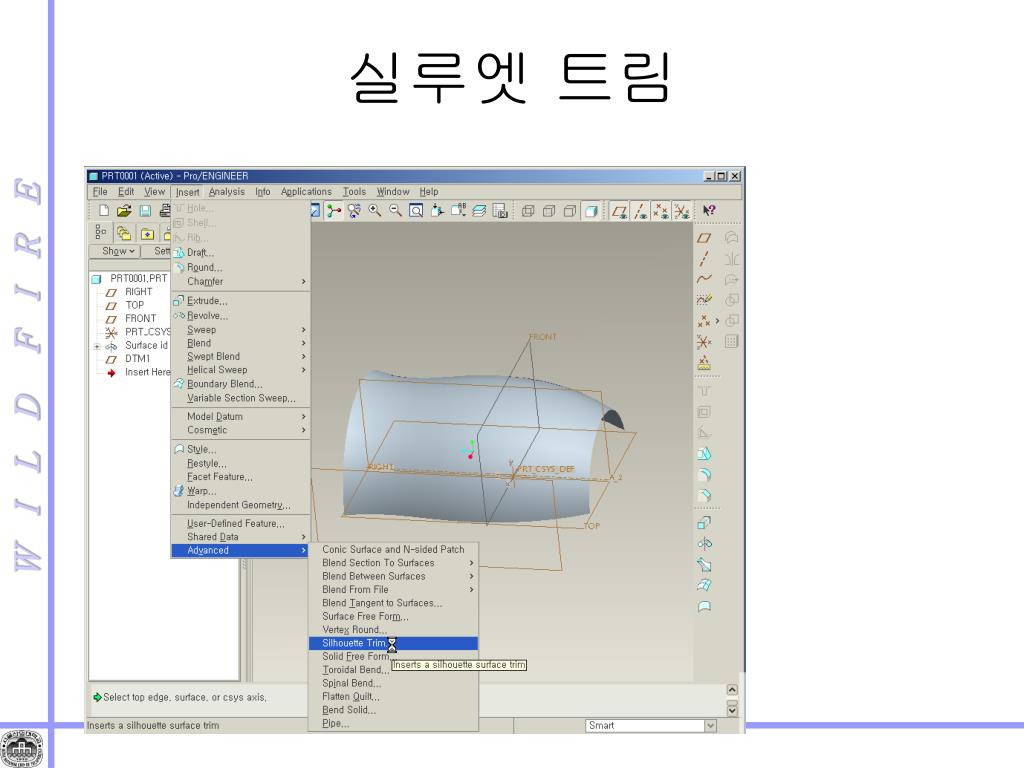The width and height of the screenshot is (1024, 768).
Task: Open the View Manager icon
Action: click(x=500, y=210)
